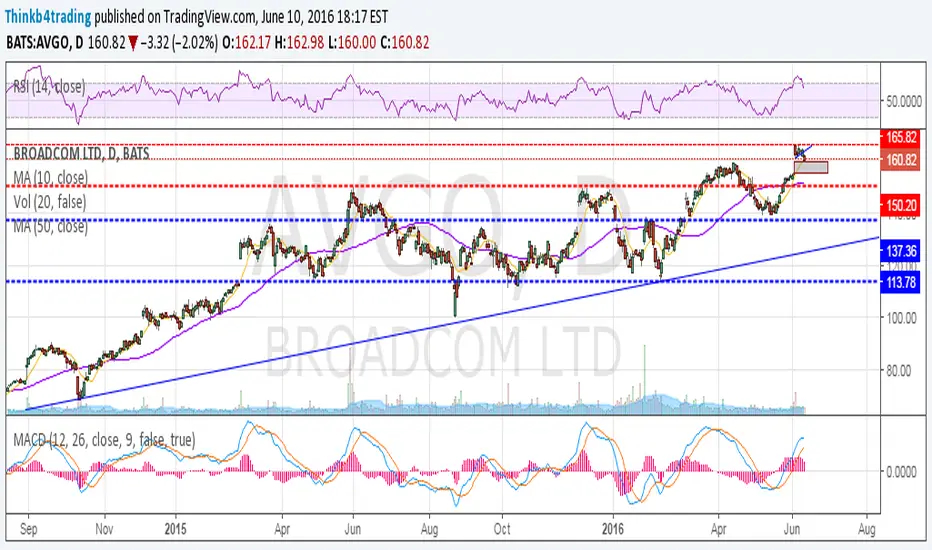Click the 'published on TradingView.com' text
The width and height of the screenshot is (932, 550).
click(176, 17)
